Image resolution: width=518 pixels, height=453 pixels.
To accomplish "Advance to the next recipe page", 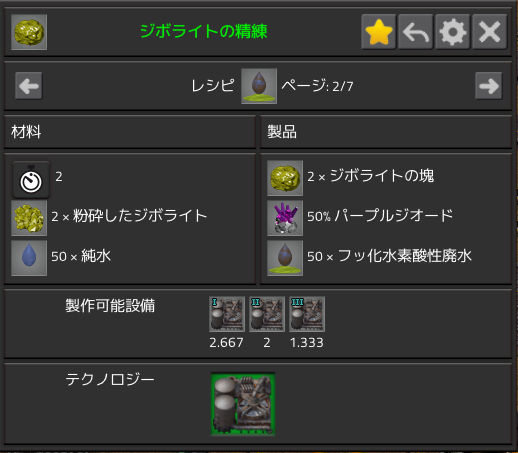I will click(x=489, y=86).
